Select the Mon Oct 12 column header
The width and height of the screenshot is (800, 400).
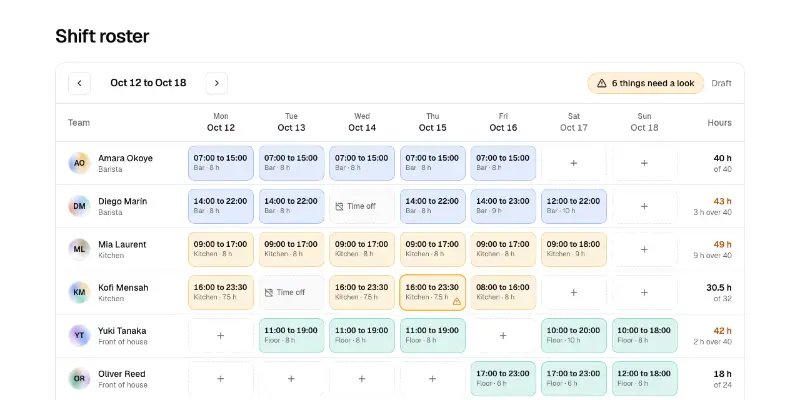point(220,122)
